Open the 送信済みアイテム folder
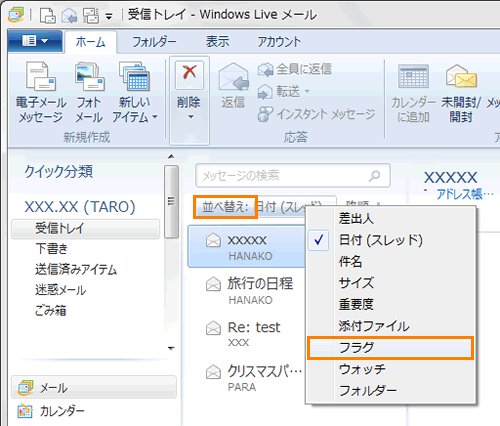 (x=76, y=269)
